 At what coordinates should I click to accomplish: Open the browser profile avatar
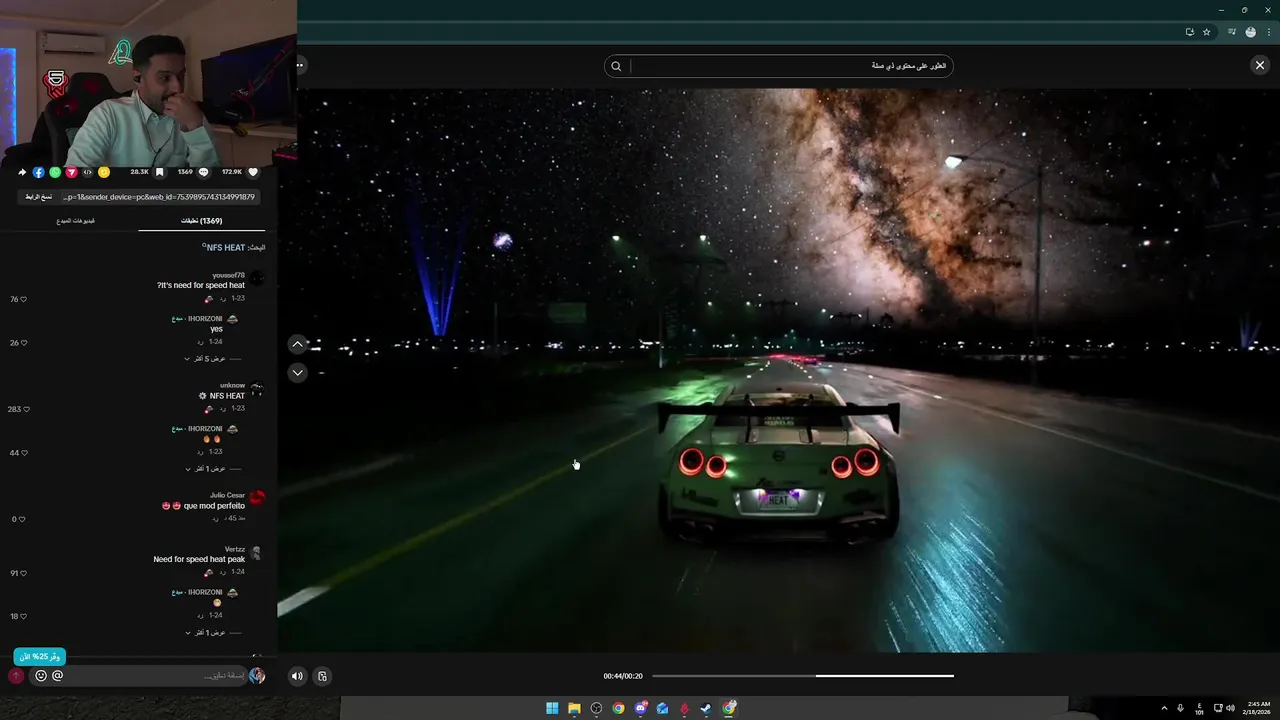point(1250,32)
